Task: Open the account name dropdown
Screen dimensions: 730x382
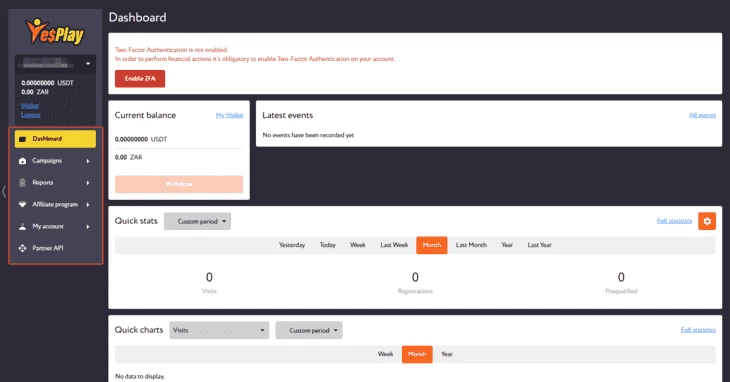Action: pyautogui.click(x=55, y=64)
